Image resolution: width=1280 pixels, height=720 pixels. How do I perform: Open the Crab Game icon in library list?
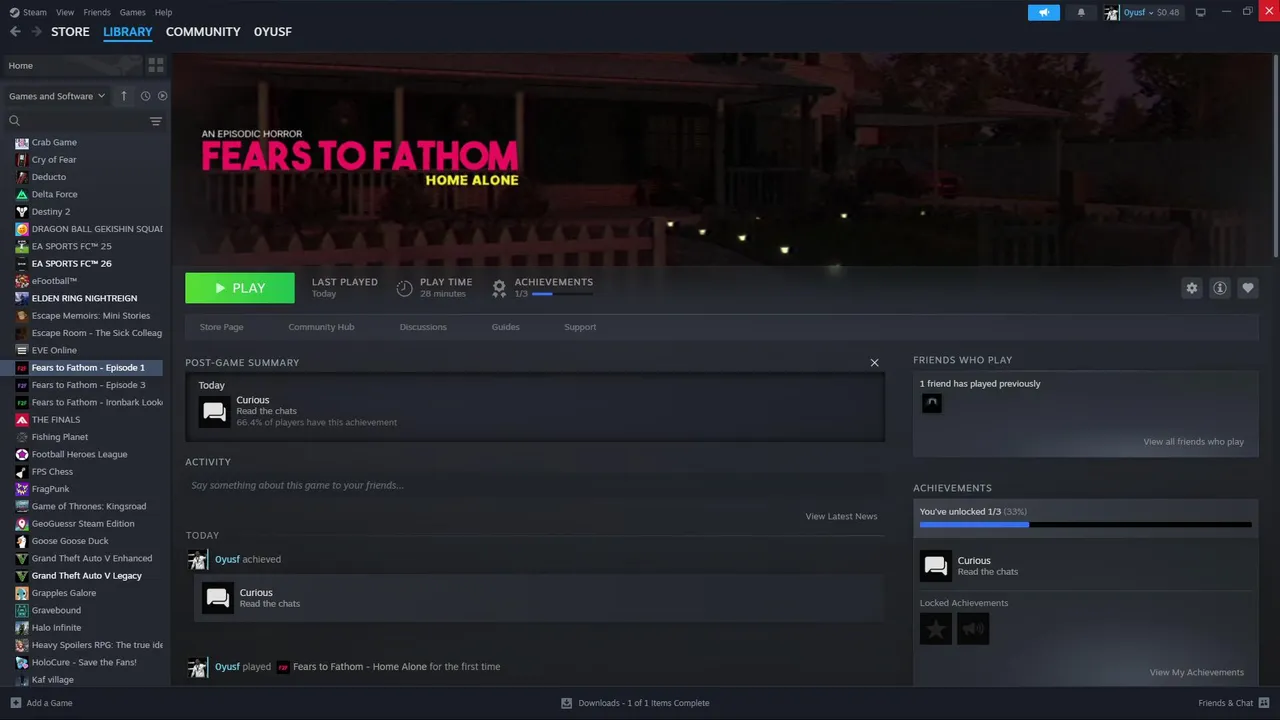[x=22, y=142]
